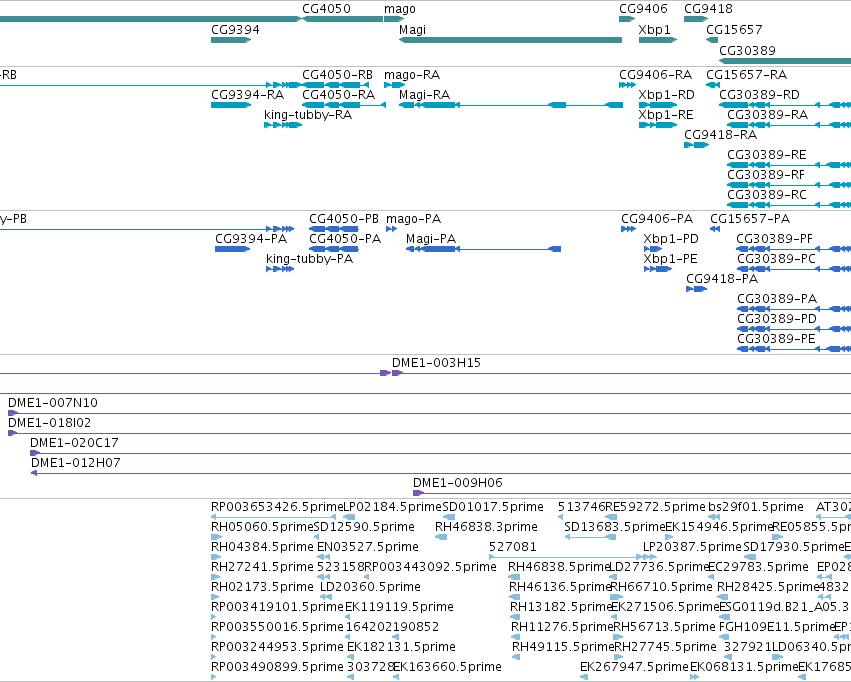Screen dimensions: 851x682
Task: Click the CG9394 gene bar in top track
Action: coord(231,40)
